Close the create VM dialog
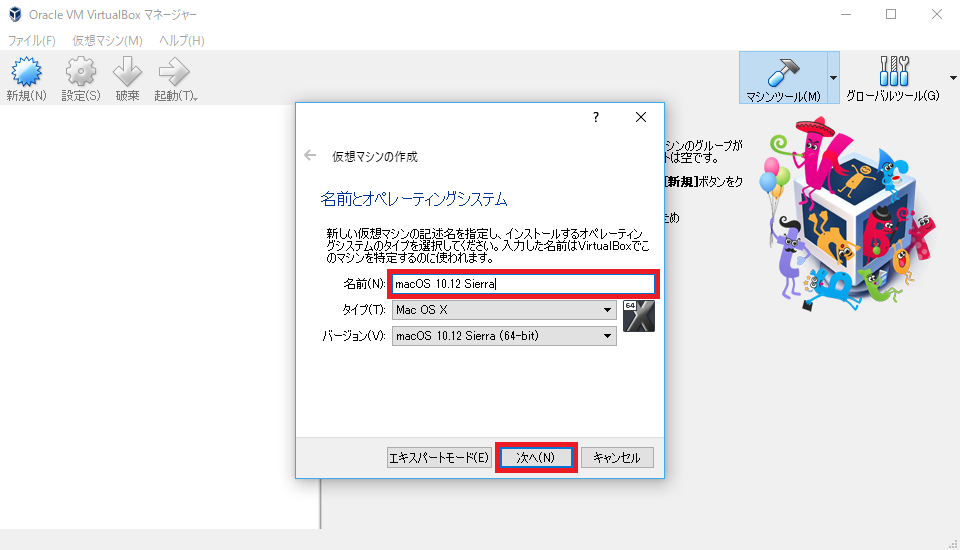 [x=640, y=117]
